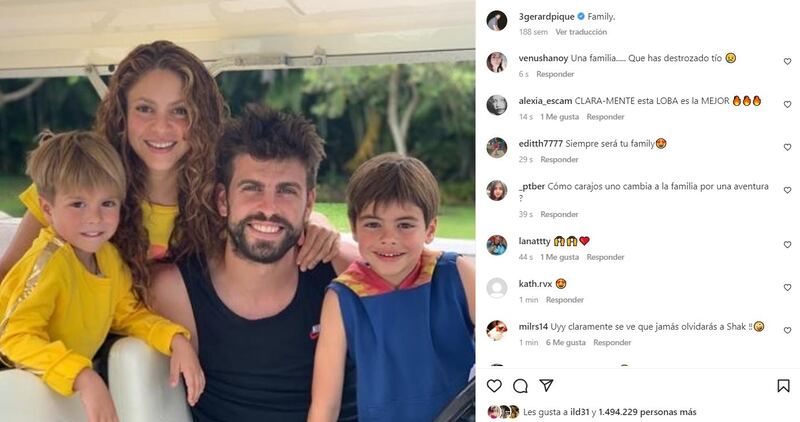The width and height of the screenshot is (800, 422).
Task: Save the post with the bookmark icon
Action: (783, 386)
